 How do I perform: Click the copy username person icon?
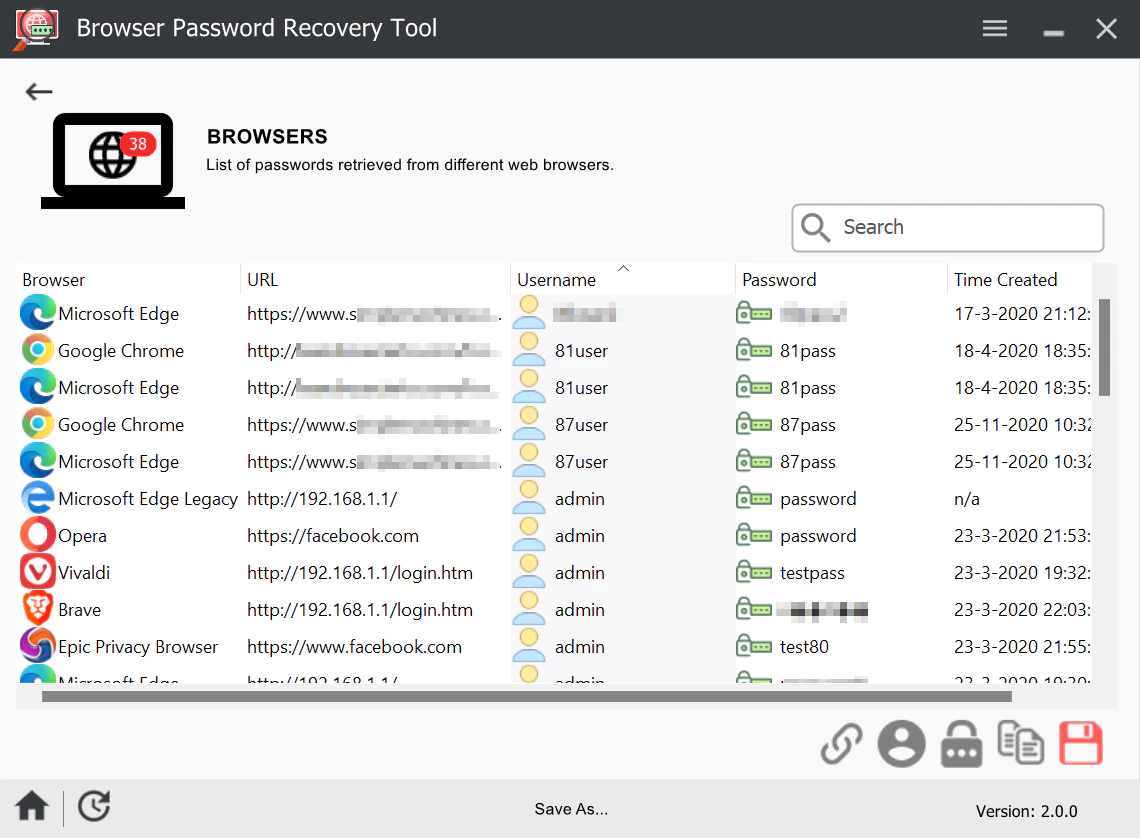902,744
